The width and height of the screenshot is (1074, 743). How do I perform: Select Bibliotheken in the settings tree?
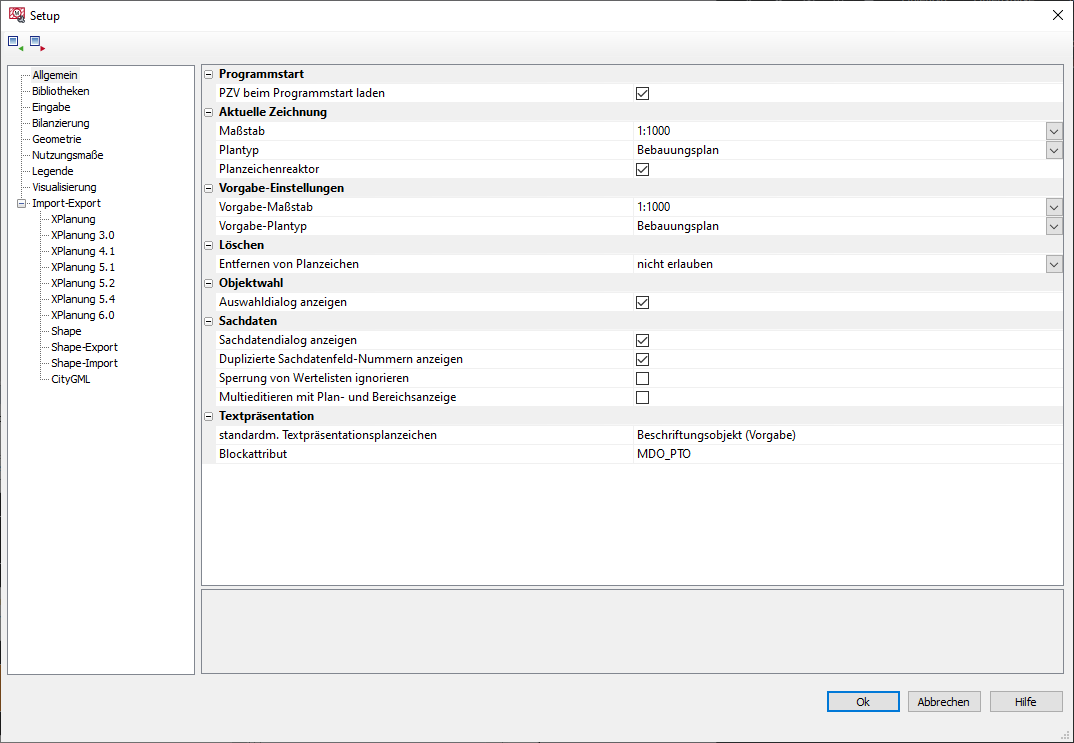coord(60,91)
